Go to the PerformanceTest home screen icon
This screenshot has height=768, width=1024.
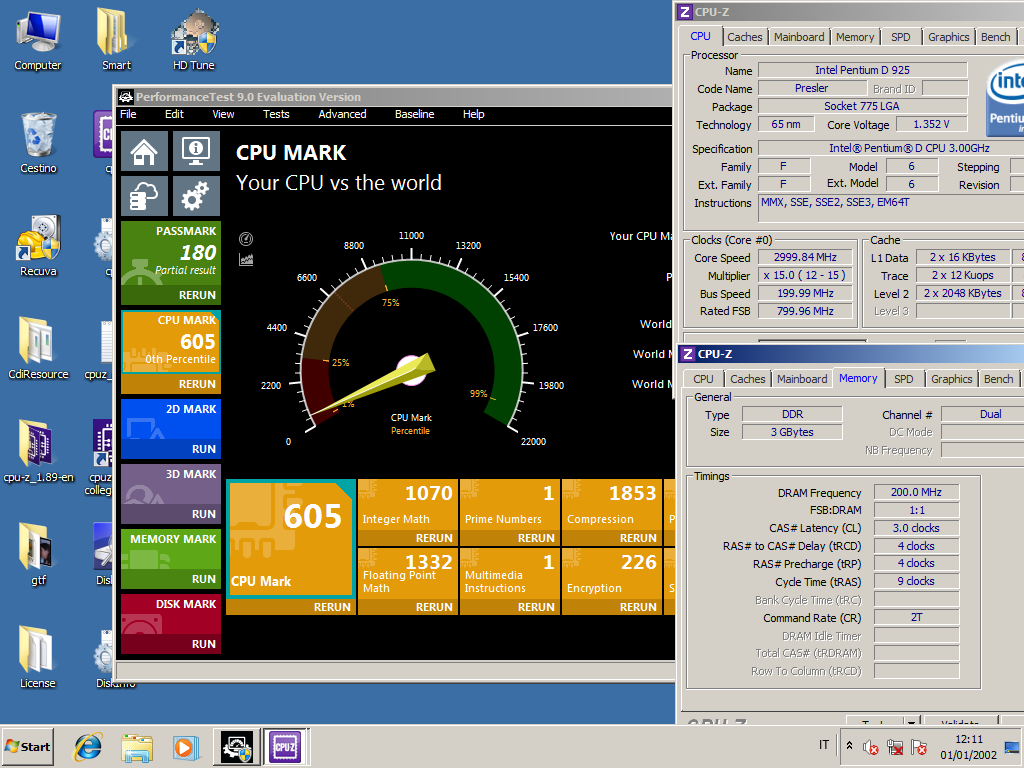pos(144,151)
